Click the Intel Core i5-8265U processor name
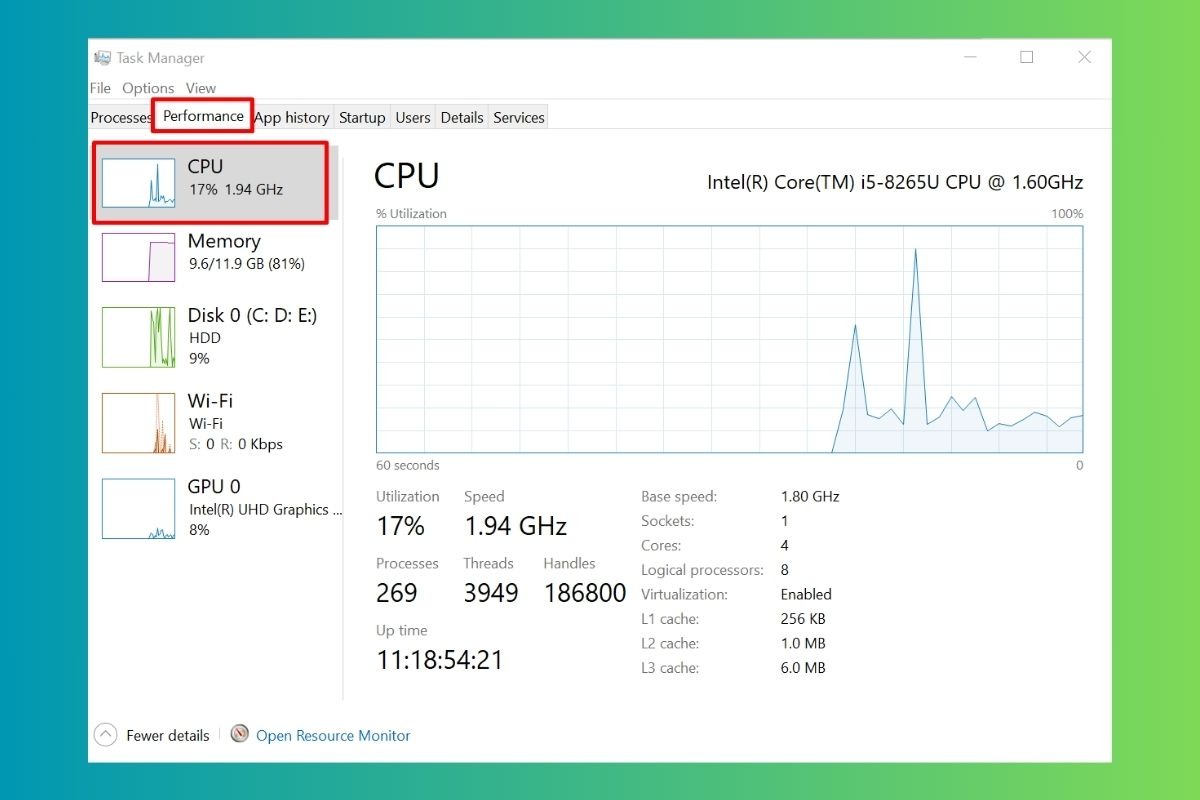The height and width of the screenshot is (800, 1200). 895,182
